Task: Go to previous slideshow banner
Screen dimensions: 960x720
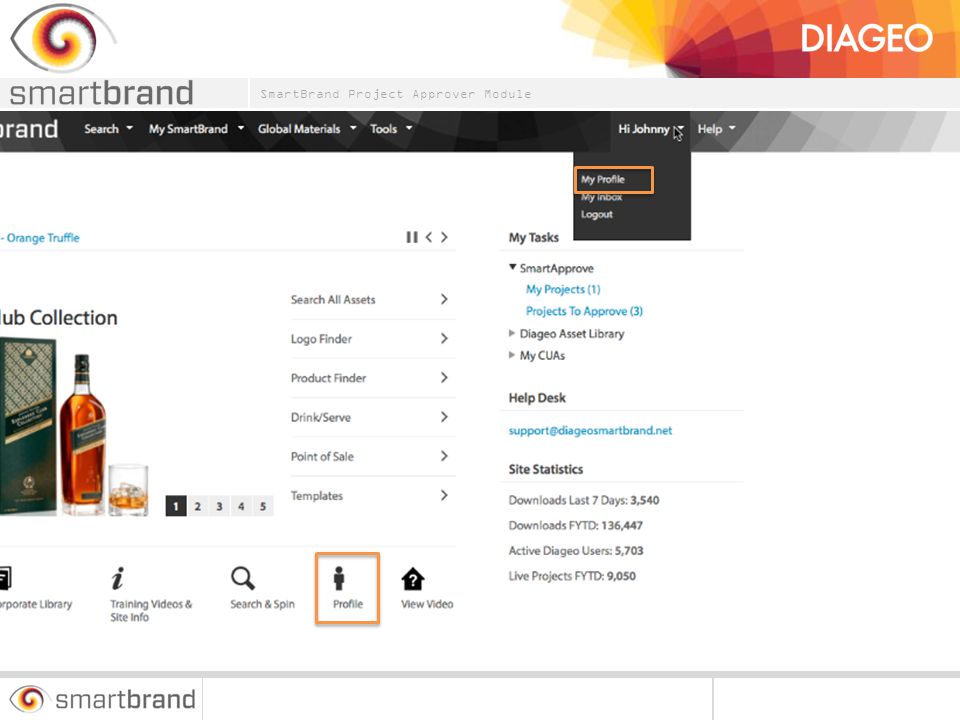Action: coord(429,237)
